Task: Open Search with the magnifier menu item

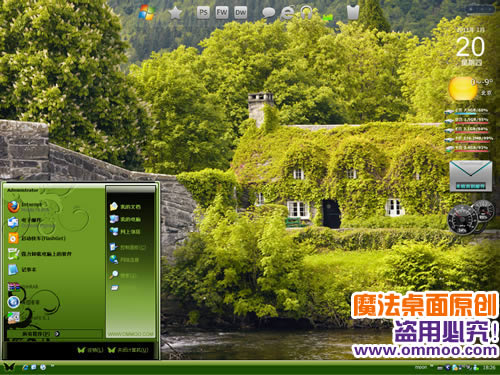Action: [x=123, y=275]
